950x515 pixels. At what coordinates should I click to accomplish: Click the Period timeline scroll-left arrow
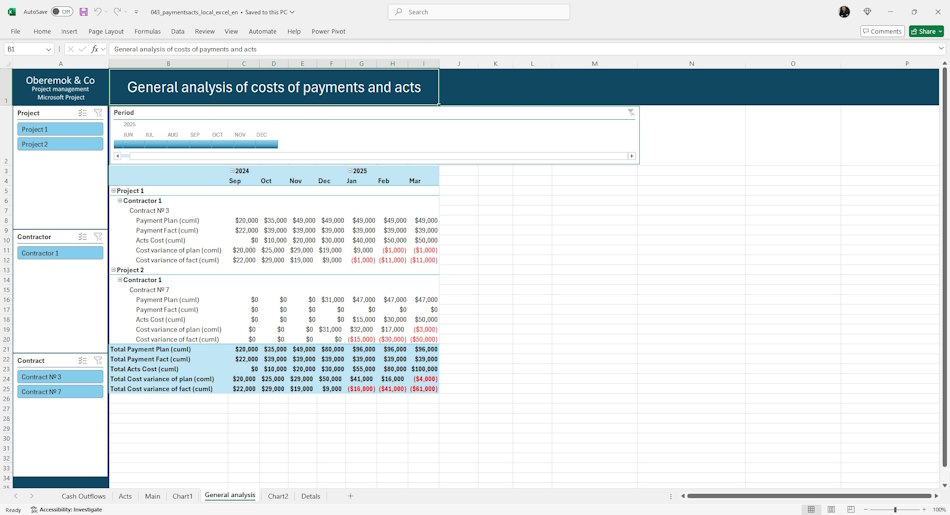click(118, 156)
